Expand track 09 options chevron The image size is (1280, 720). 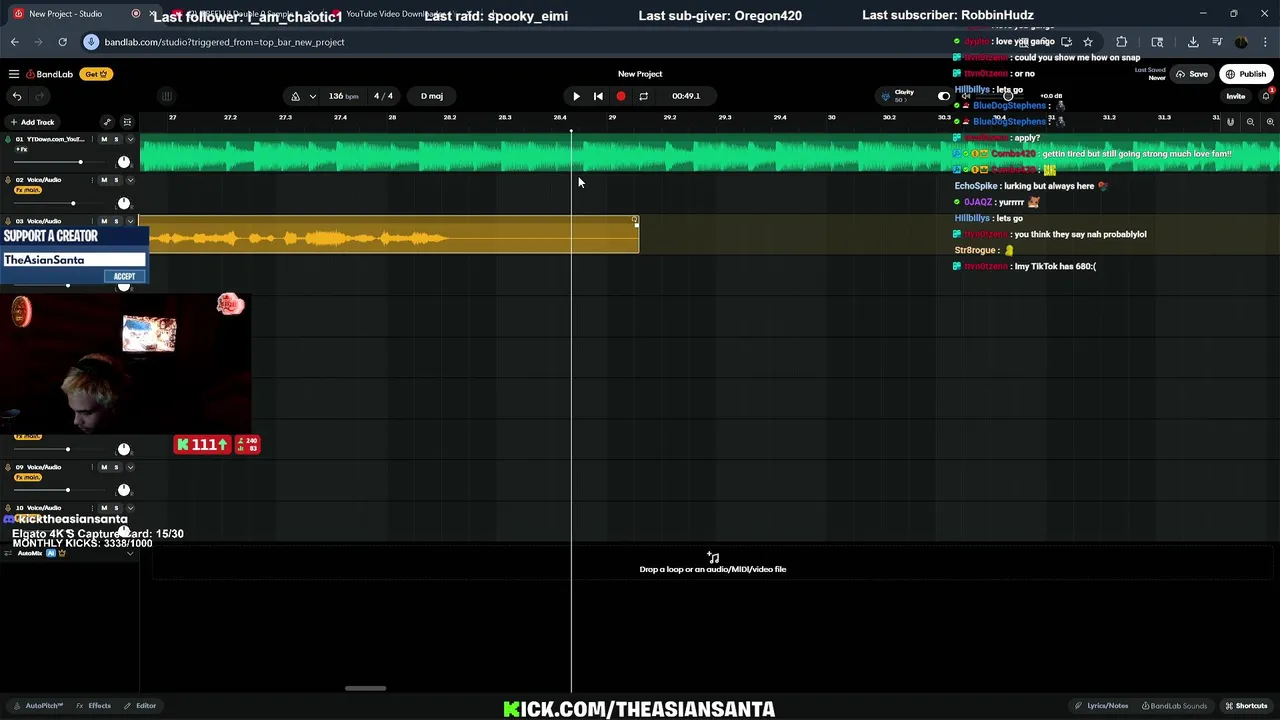point(130,467)
